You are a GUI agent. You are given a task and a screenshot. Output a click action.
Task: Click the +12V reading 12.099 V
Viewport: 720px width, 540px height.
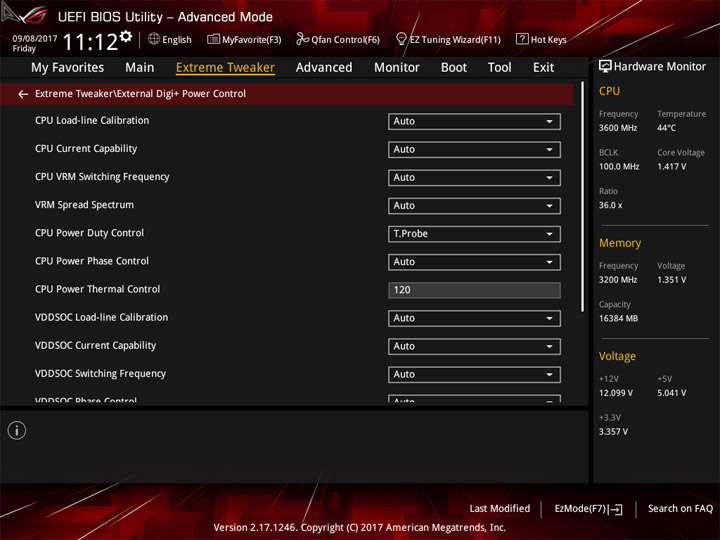(615, 393)
